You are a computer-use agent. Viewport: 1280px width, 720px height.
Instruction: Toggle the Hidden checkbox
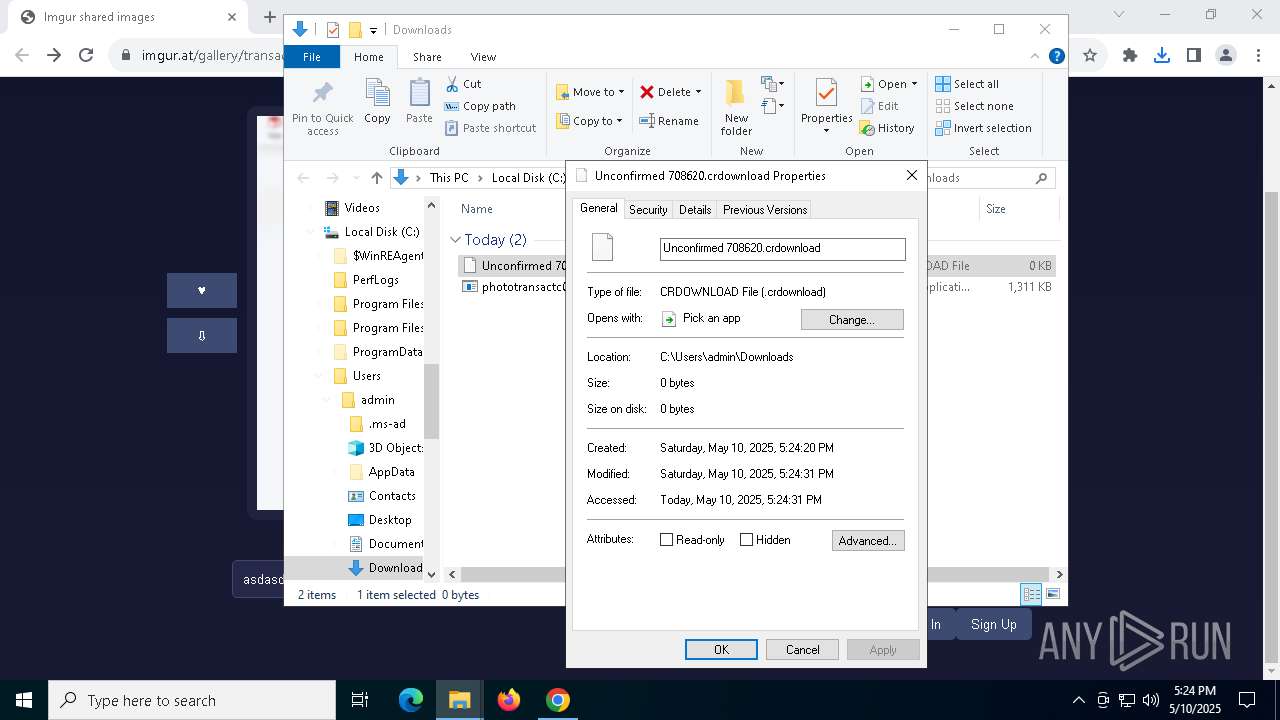click(746, 540)
